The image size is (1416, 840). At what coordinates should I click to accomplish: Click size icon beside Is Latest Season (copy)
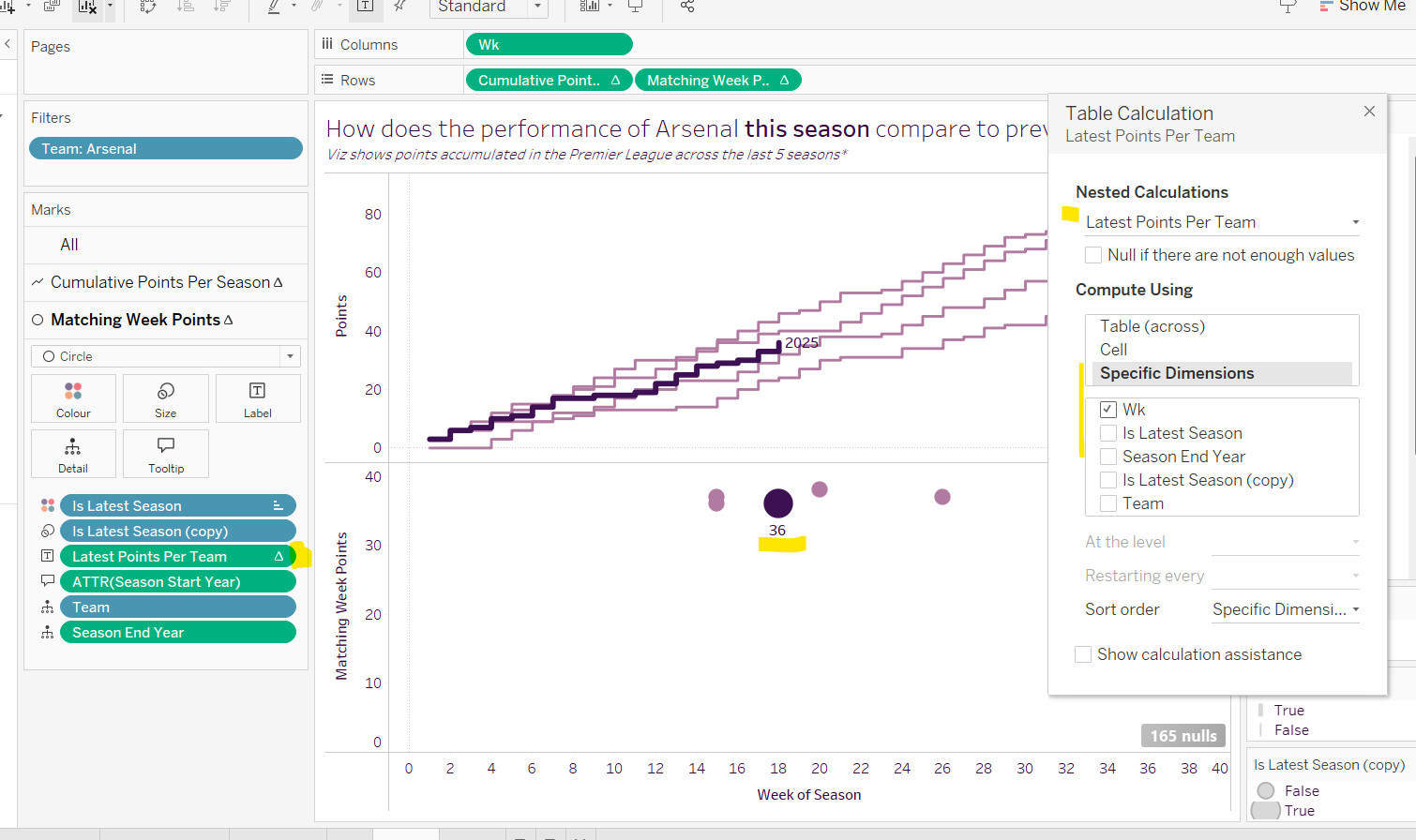[x=48, y=531]
